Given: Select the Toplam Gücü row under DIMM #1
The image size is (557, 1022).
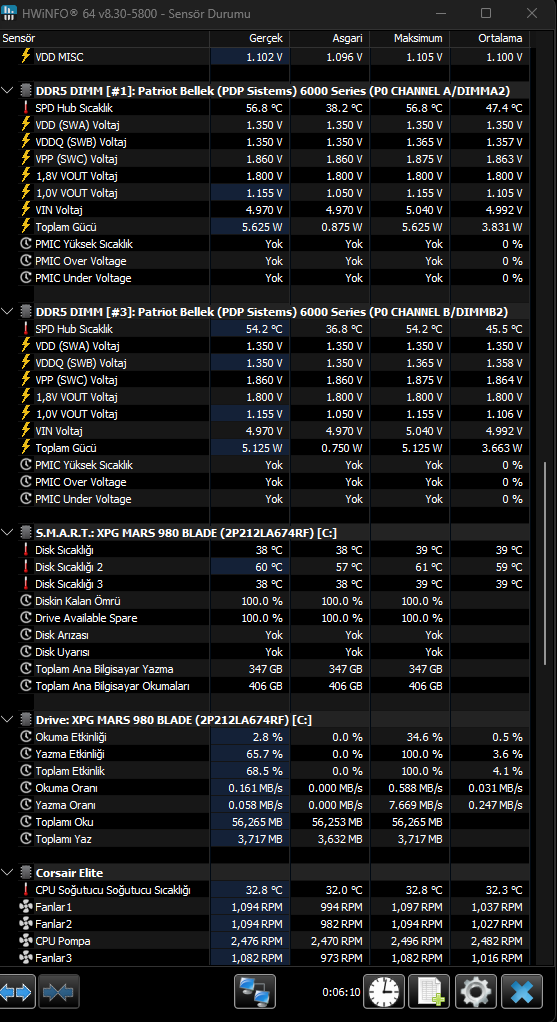Looking at the screenshot, I should click(264, 227).
